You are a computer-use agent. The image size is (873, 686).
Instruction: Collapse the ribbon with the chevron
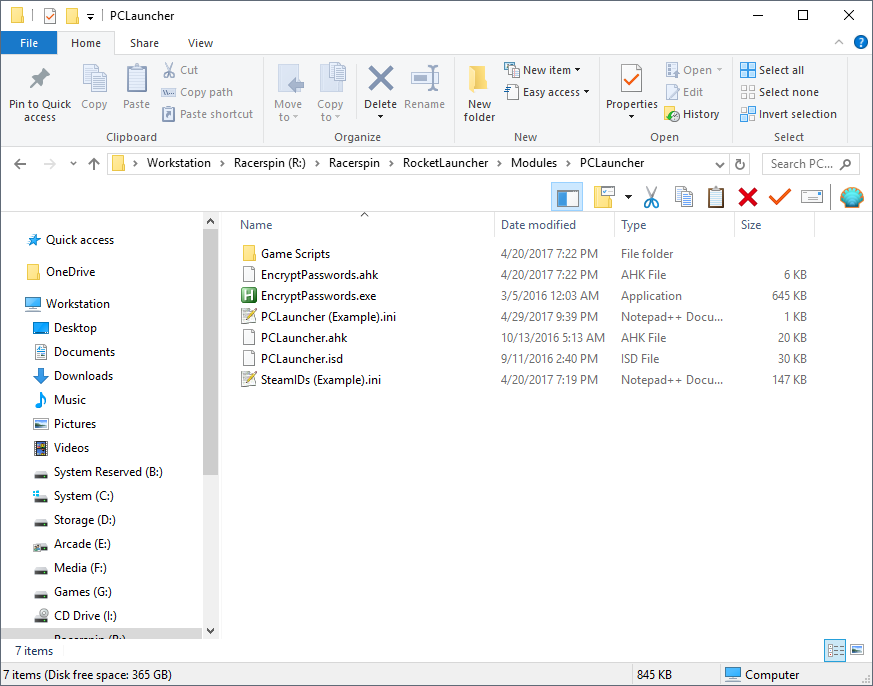(838, 42)
